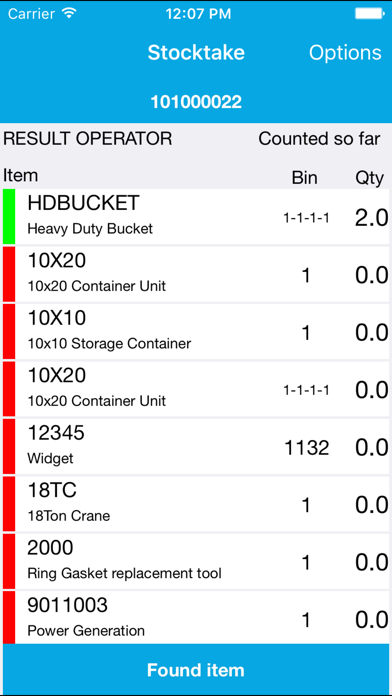Click the red status bar beside 12345
This screenshot has height=696, width=392.
coord(9,446)
